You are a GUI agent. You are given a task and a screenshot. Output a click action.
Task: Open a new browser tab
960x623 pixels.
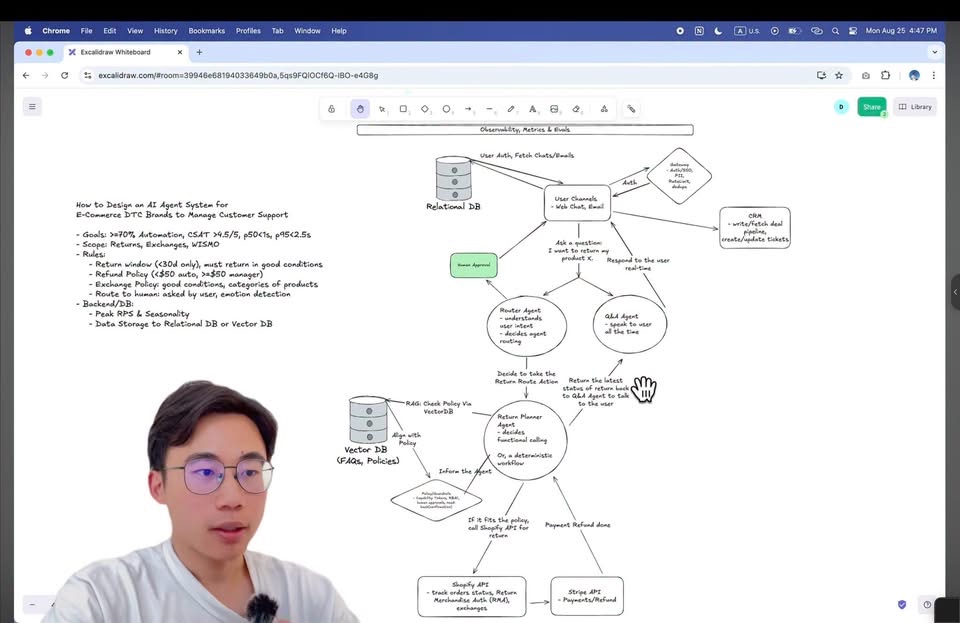click(x=199, y=52)
